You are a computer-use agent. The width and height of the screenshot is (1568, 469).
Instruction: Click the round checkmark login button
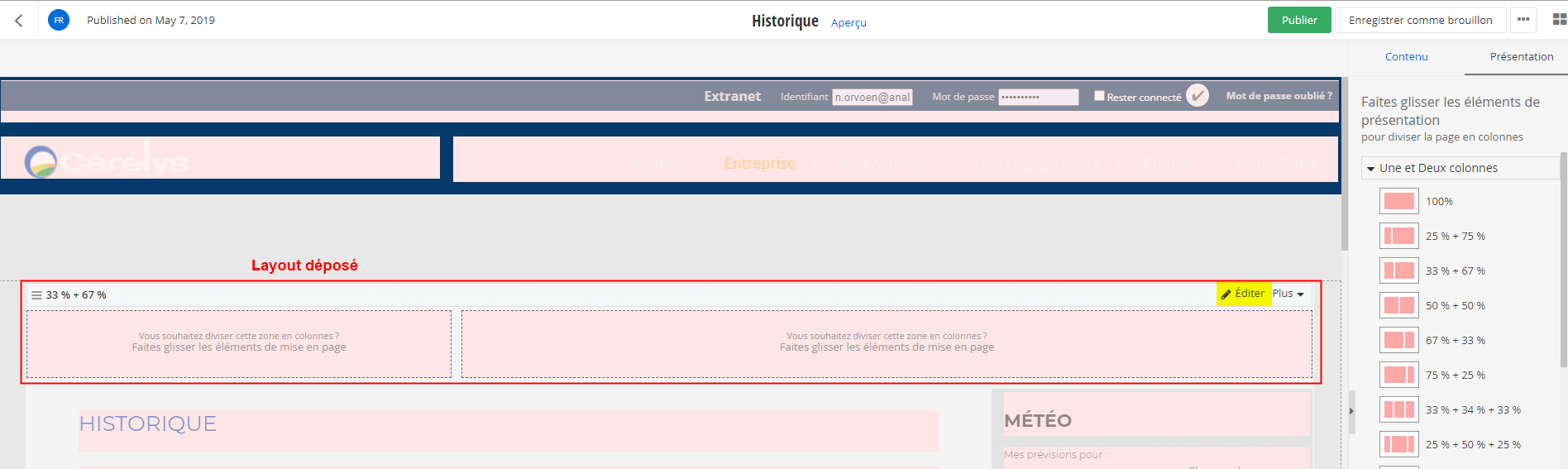point(1197,96)
